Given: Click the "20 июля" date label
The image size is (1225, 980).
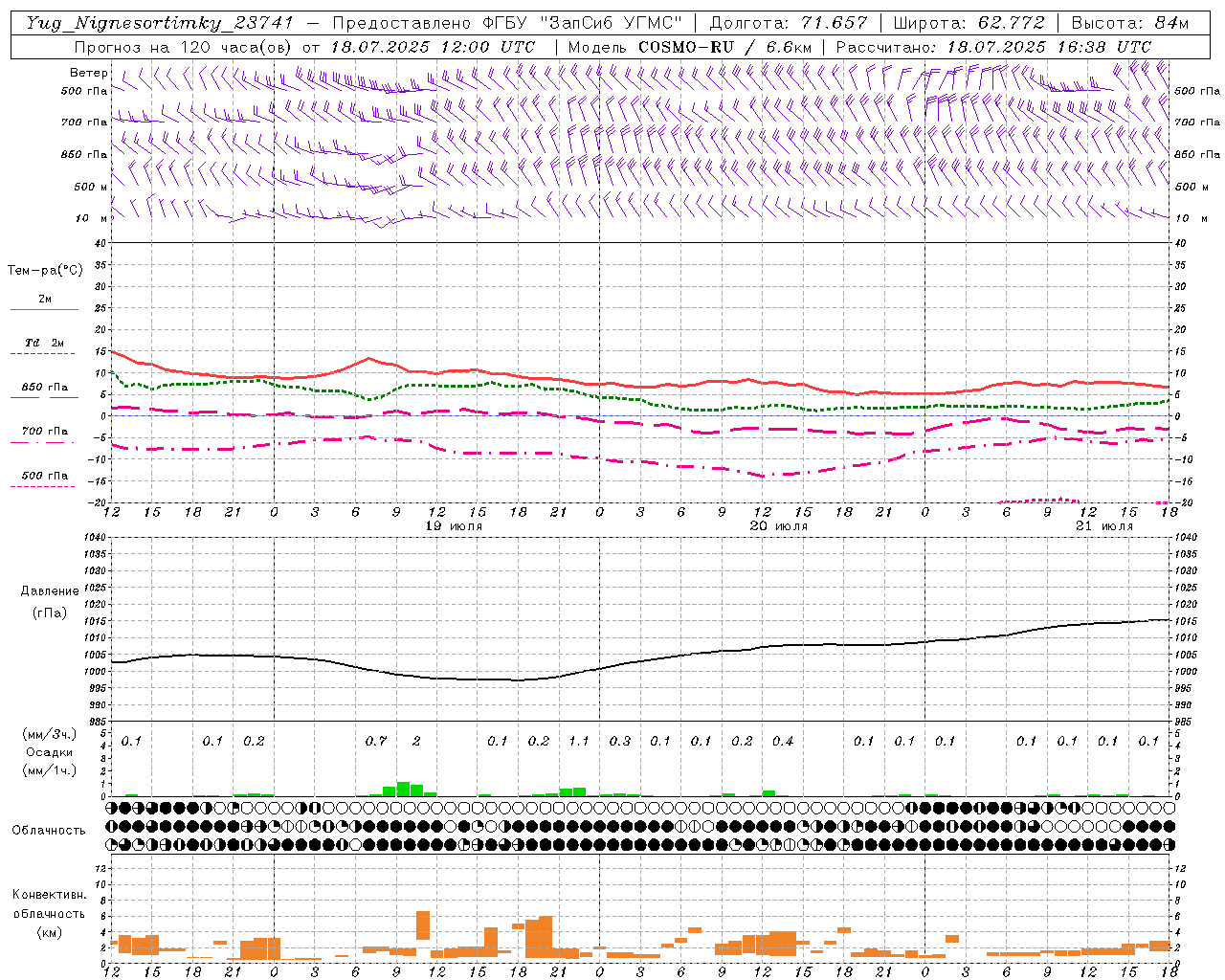Looking at the screenshot, I should (x=779, y=526).
